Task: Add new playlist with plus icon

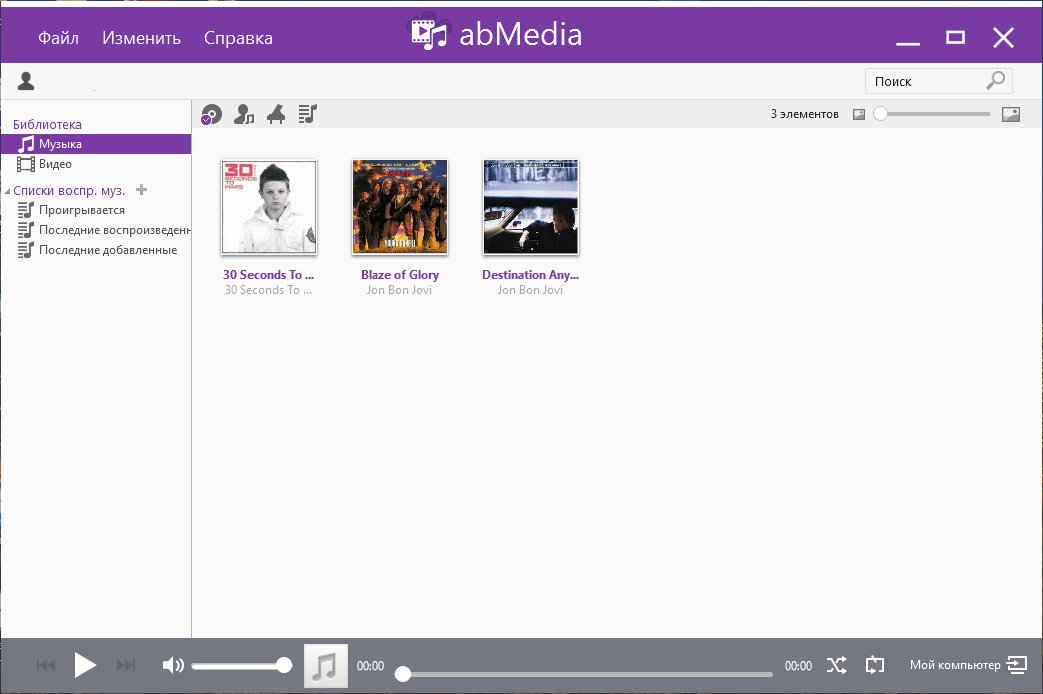Action: pos(141,190)
